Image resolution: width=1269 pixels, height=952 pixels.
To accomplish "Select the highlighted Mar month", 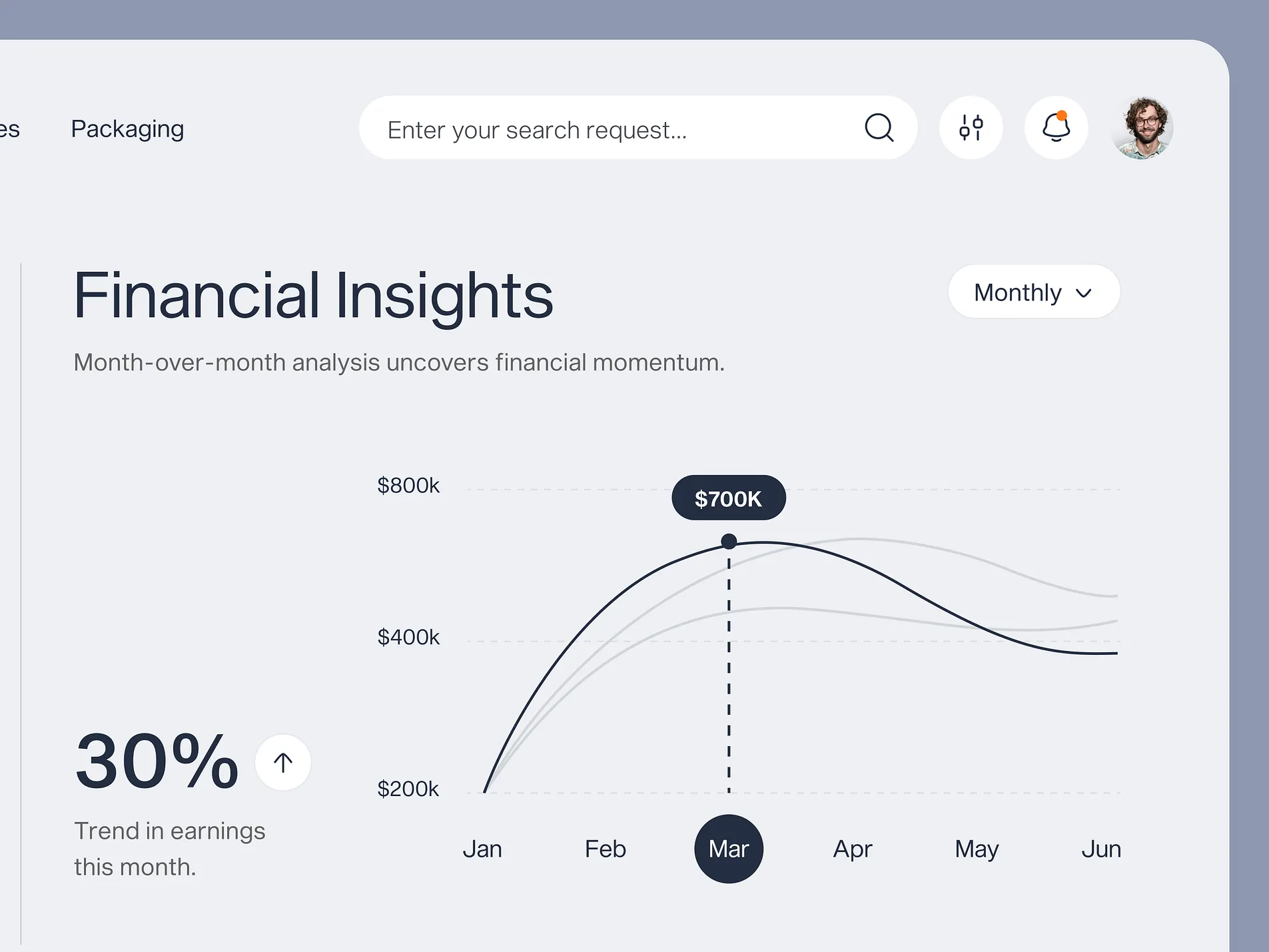I will (729, 849).
